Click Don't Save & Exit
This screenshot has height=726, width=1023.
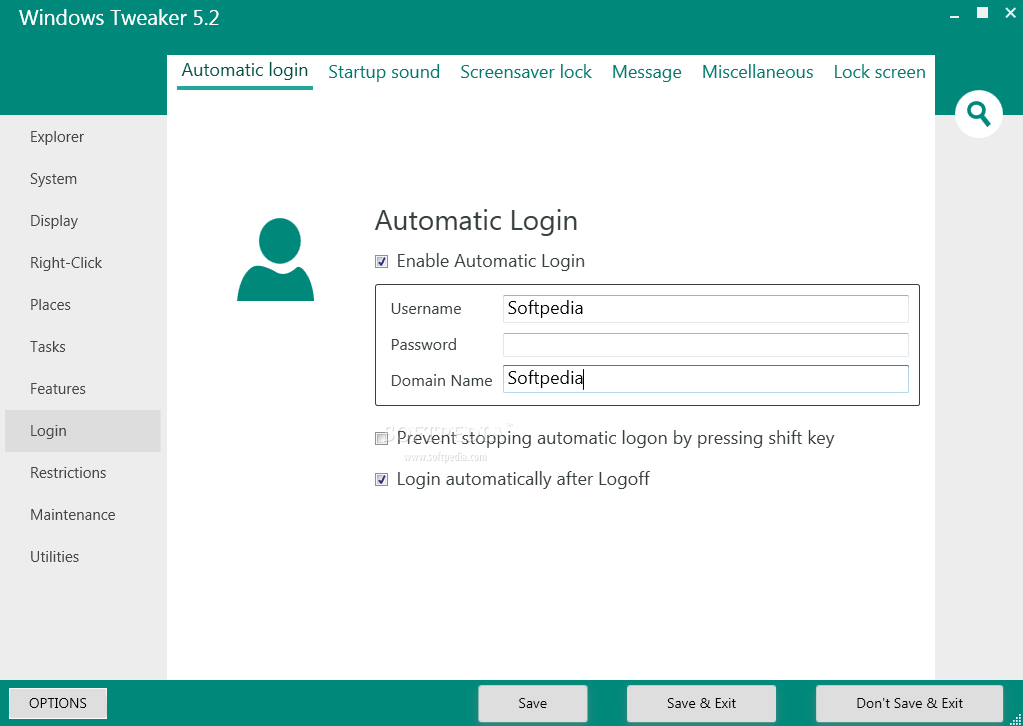(909, 703)
